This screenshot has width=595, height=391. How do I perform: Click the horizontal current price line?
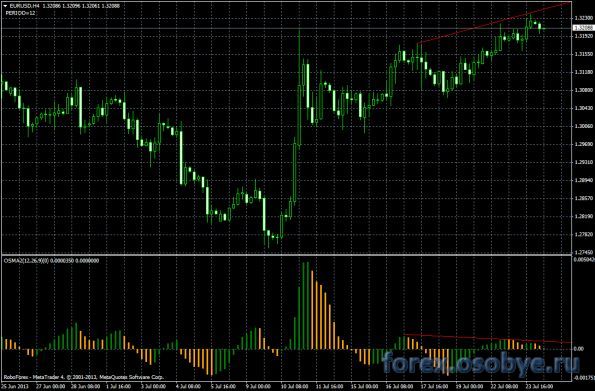coord(286,28)
